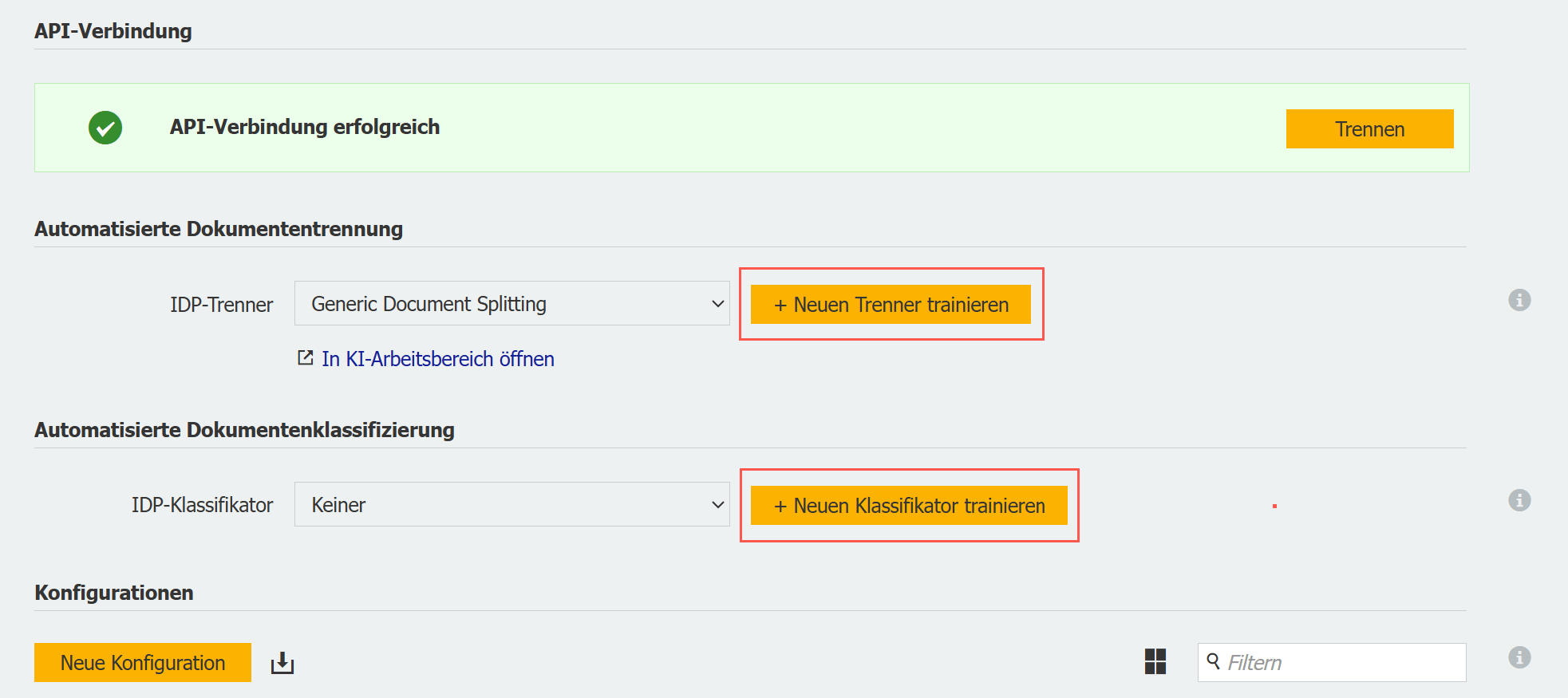Expand the IDP-Klassifikator dropdown showing Keiner
The image size is (1568, 698).
[511, 505]
